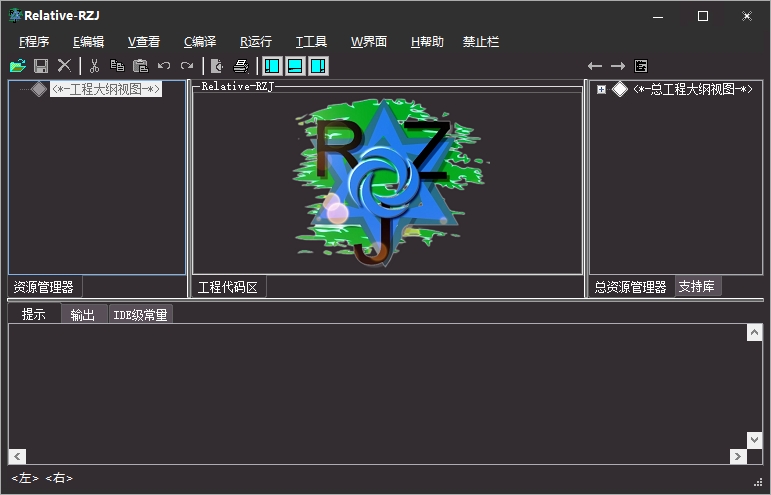This screenshot has height=495, width=771.
Task: Navigate back with the left arrow
Action: [594, 66]
